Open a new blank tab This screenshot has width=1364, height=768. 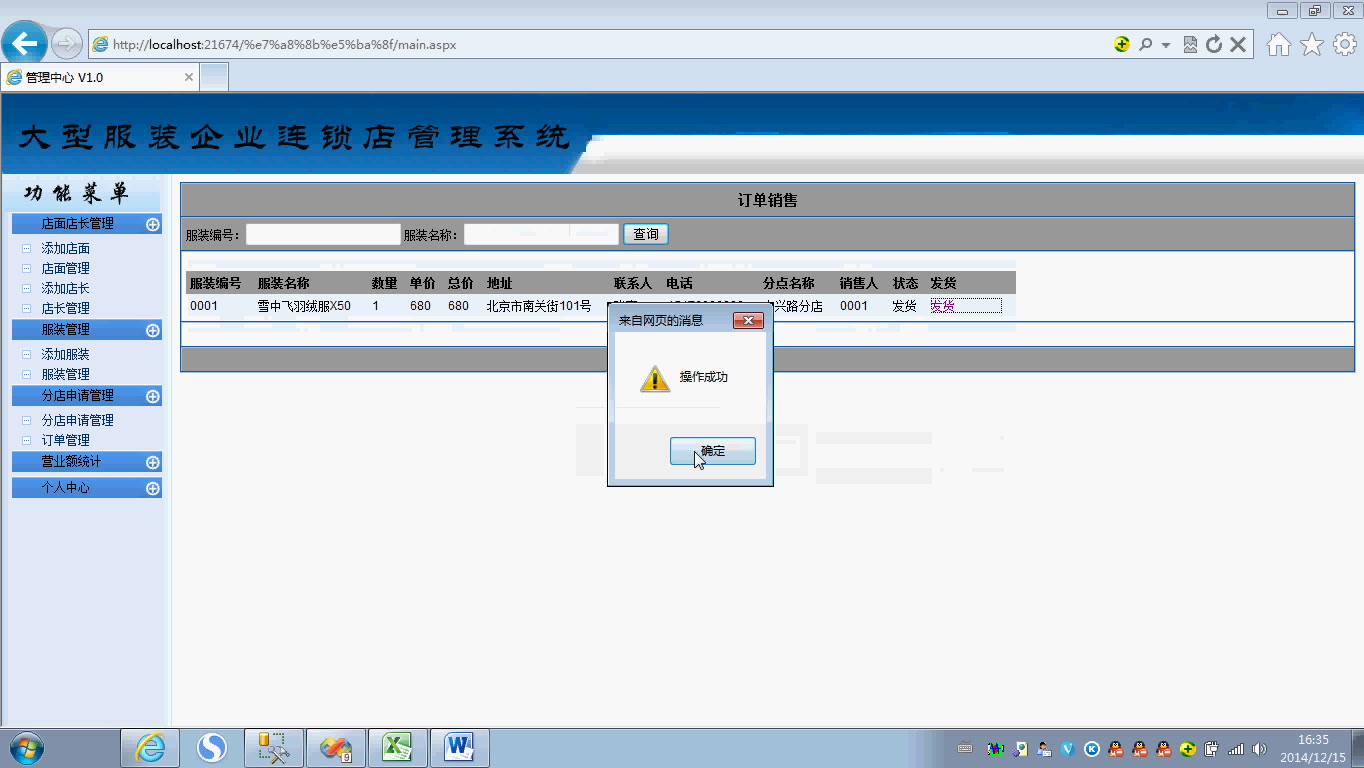(x=214, y=77)
